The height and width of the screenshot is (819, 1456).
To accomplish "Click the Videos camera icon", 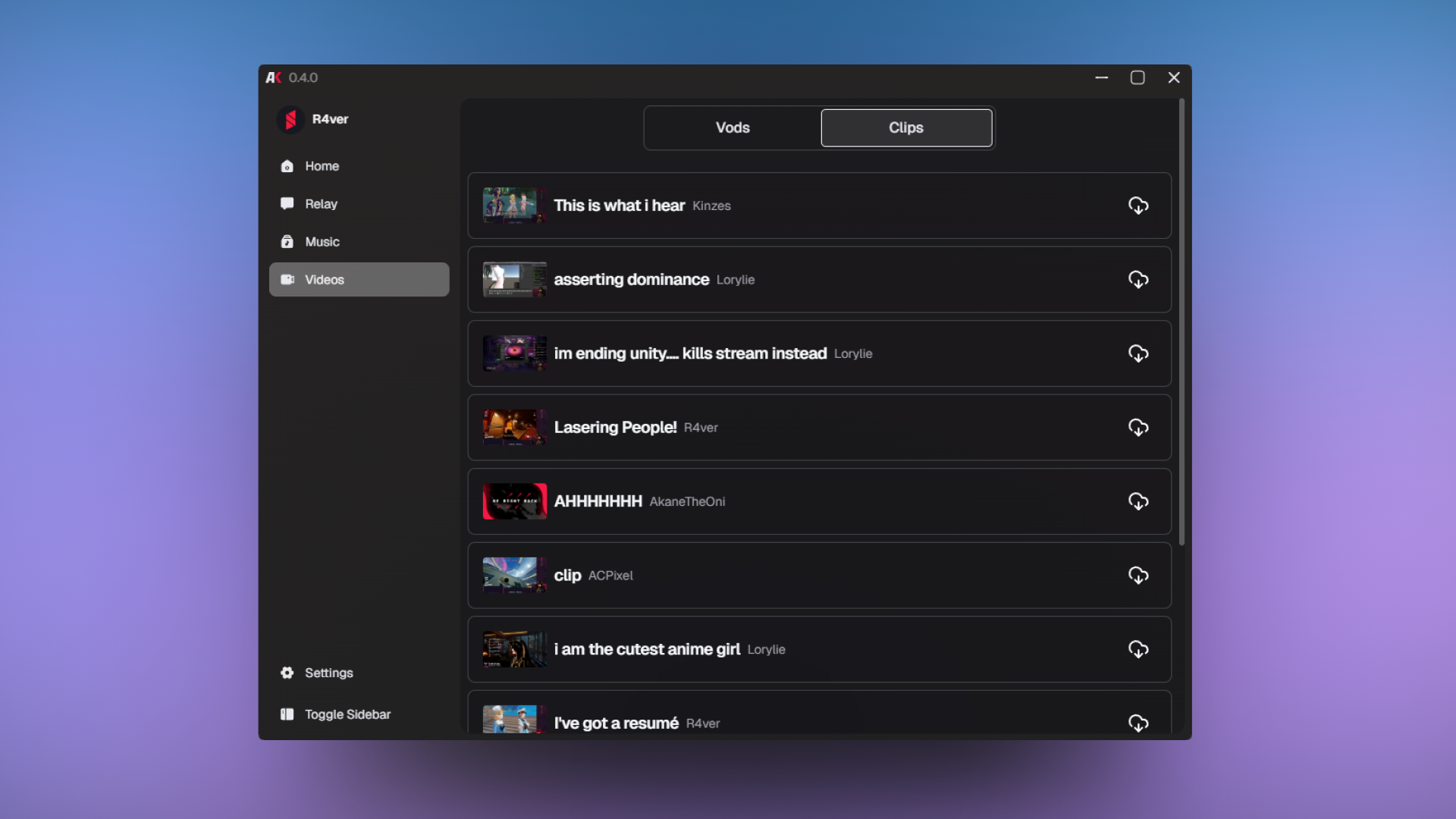I will 288,279.
